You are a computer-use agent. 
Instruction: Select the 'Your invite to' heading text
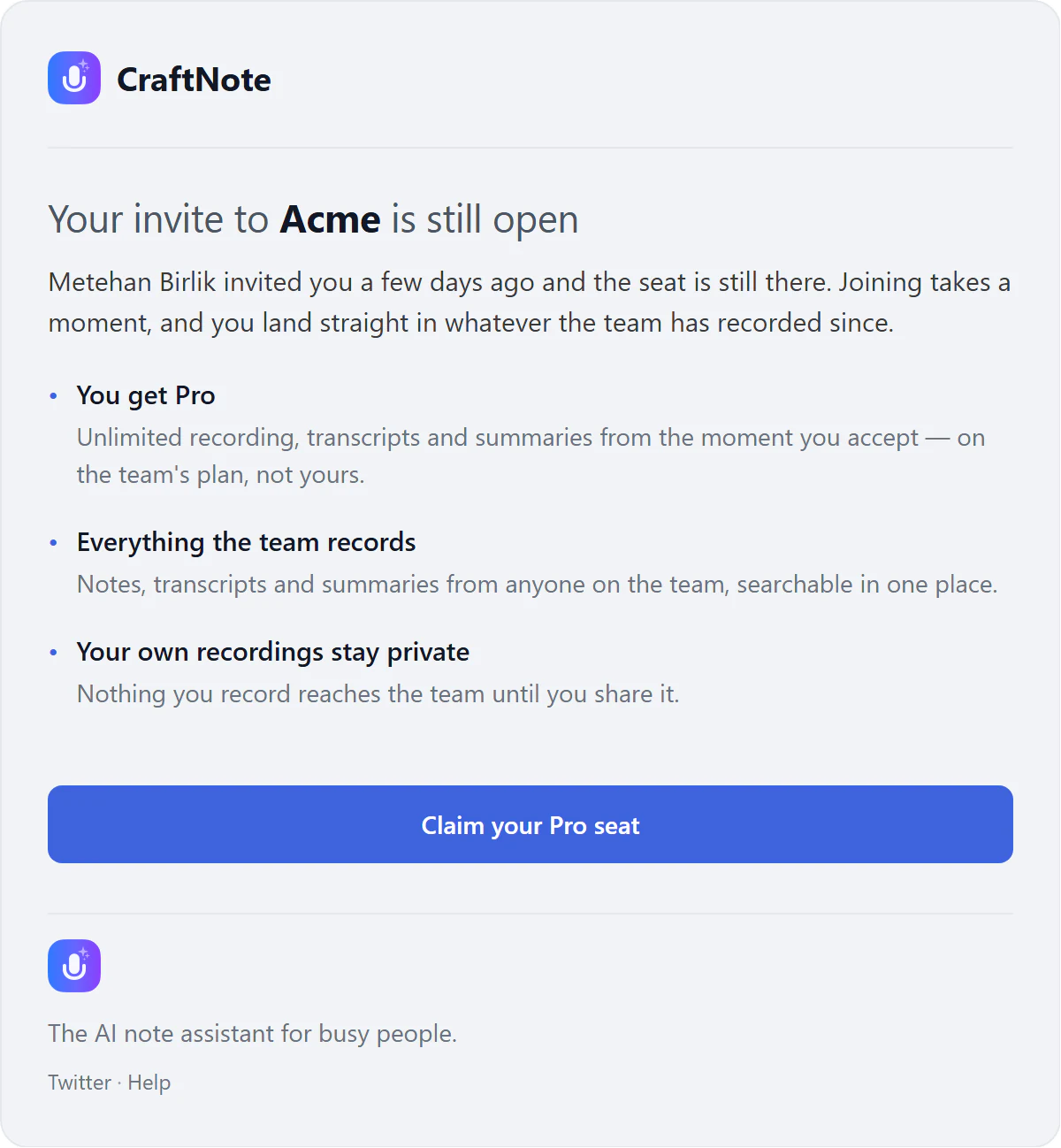coord(158,219)
